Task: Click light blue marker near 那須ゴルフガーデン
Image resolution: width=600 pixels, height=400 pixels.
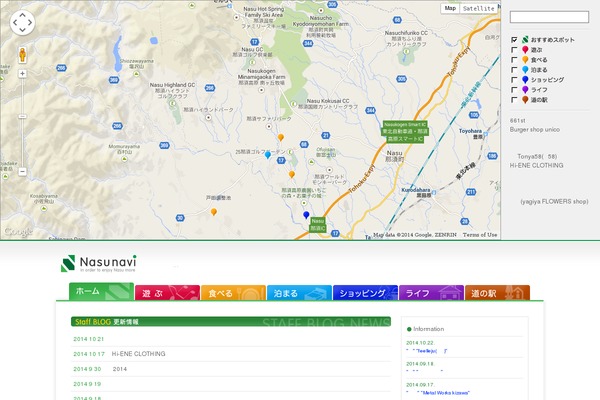Action: (x=267, y=155)
